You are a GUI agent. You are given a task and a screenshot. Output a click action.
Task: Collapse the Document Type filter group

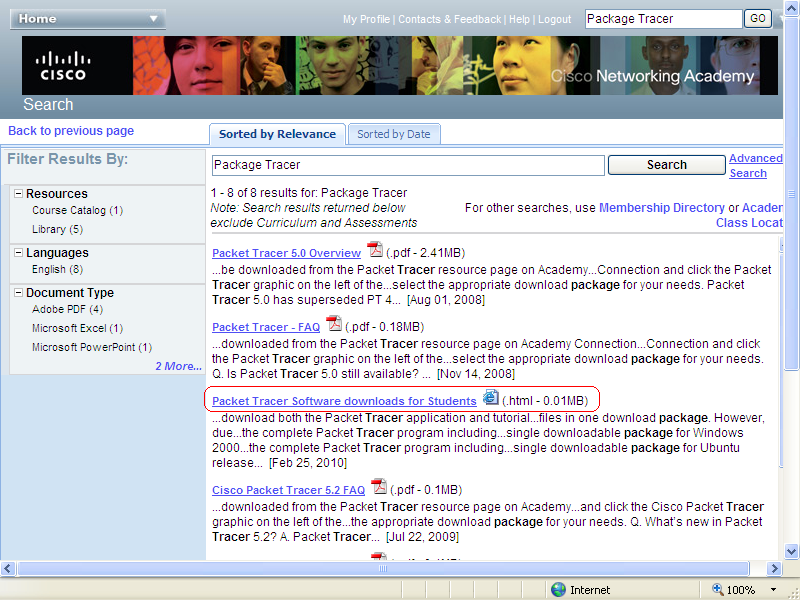(x=18, y=292)
